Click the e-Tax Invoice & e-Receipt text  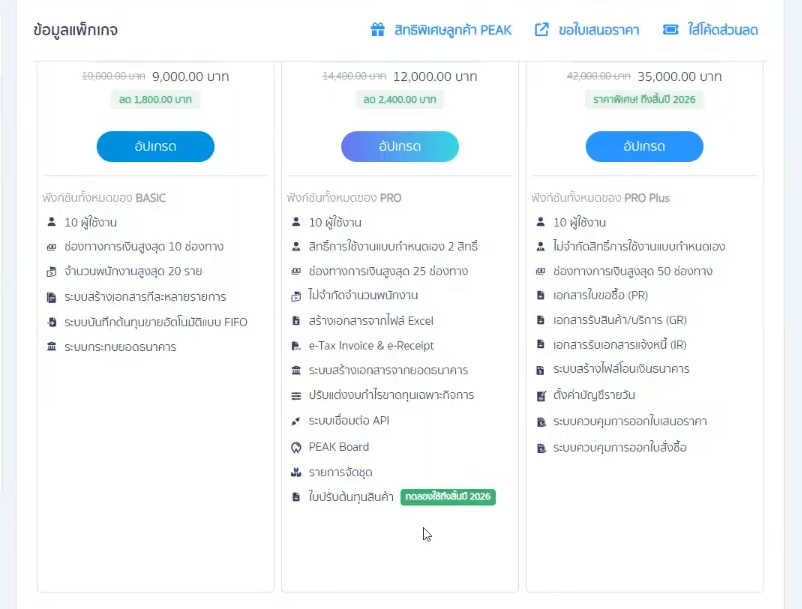pos(371,346)
